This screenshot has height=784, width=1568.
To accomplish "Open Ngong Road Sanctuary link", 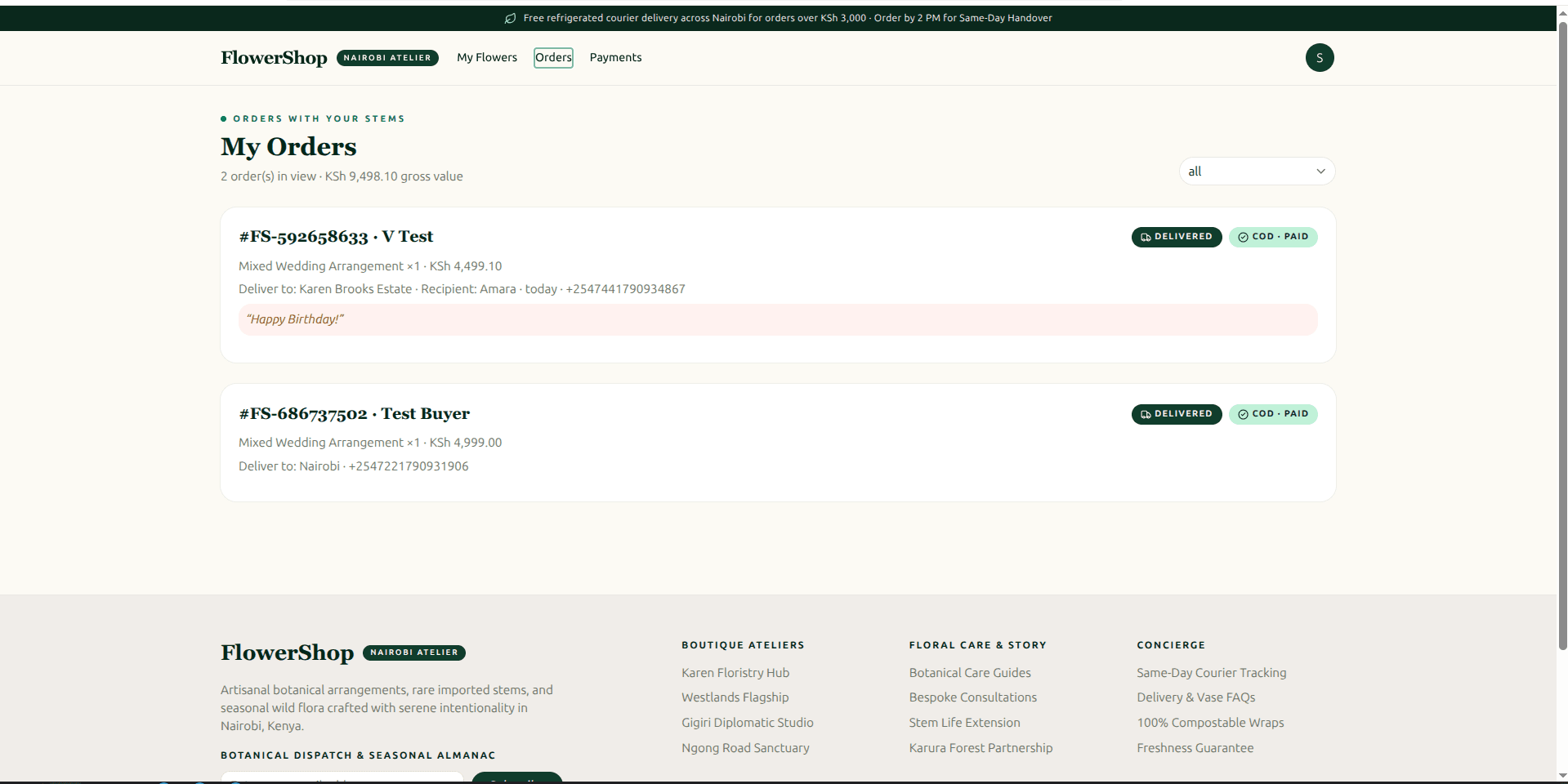I will pyautogui.click(x=745, y=748).
